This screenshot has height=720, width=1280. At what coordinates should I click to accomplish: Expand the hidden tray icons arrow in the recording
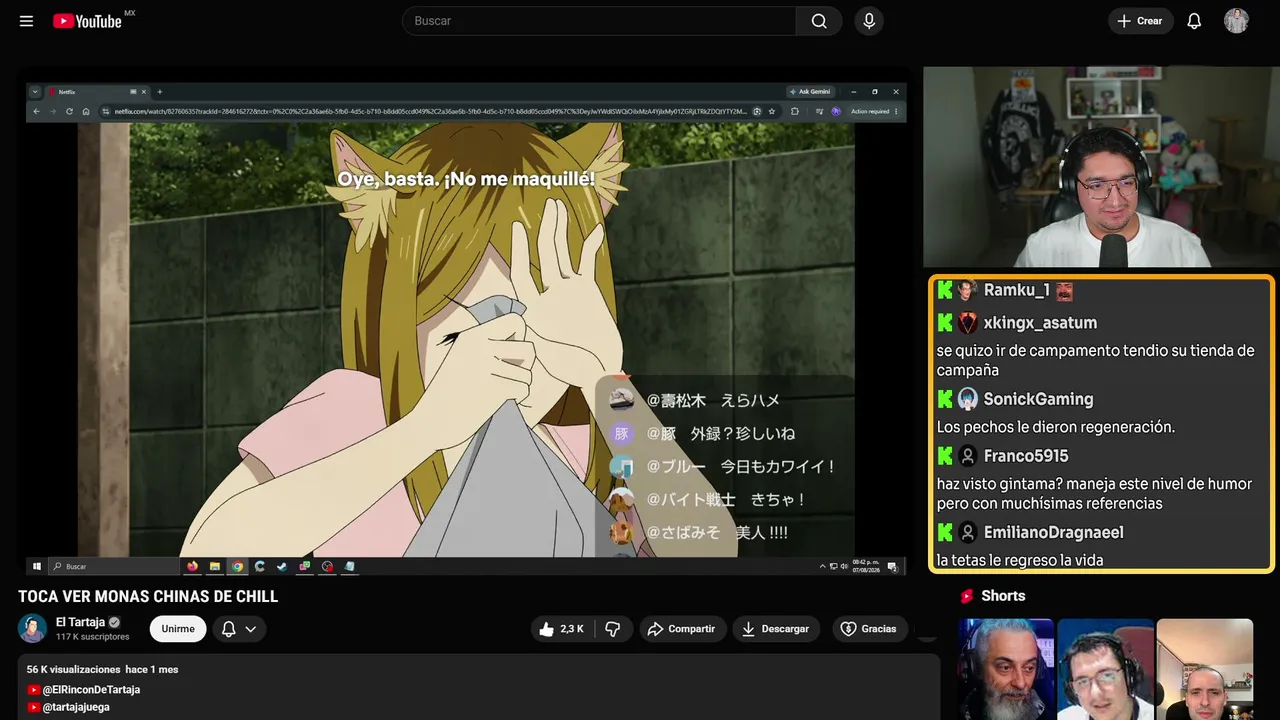tap(822, 566)
